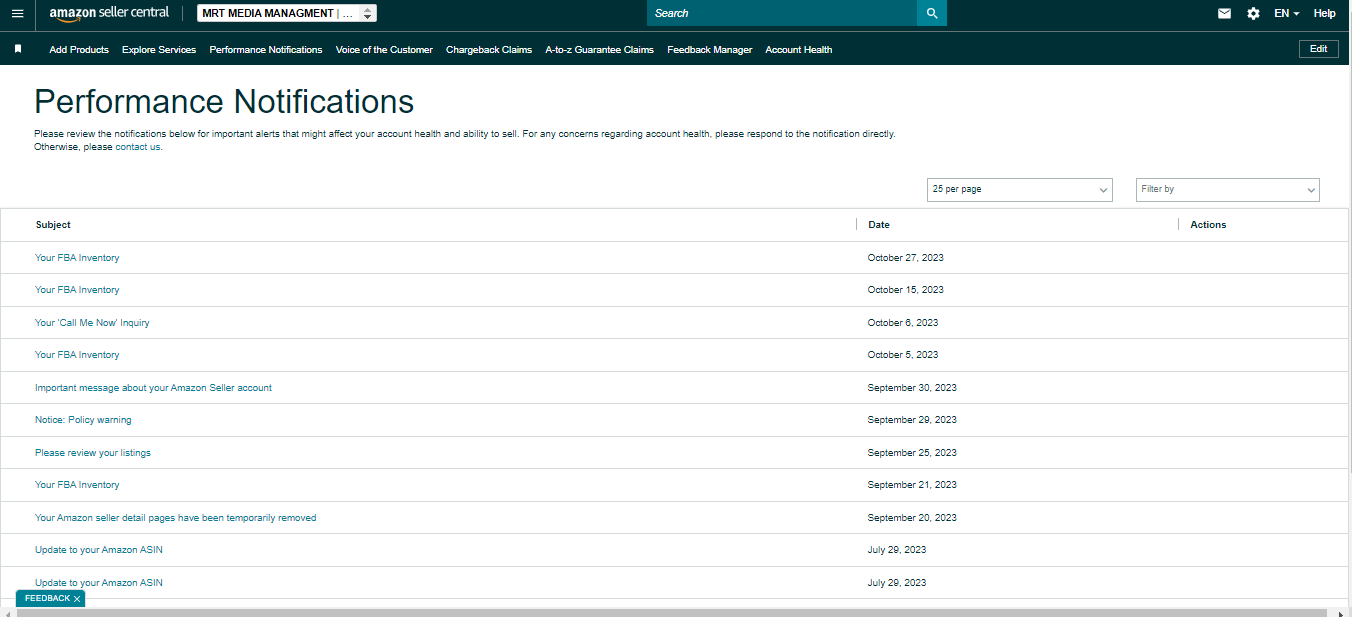The image size is (1352, 617).
Task: Click the Subject column header
Action: click(x=53, y=225)
